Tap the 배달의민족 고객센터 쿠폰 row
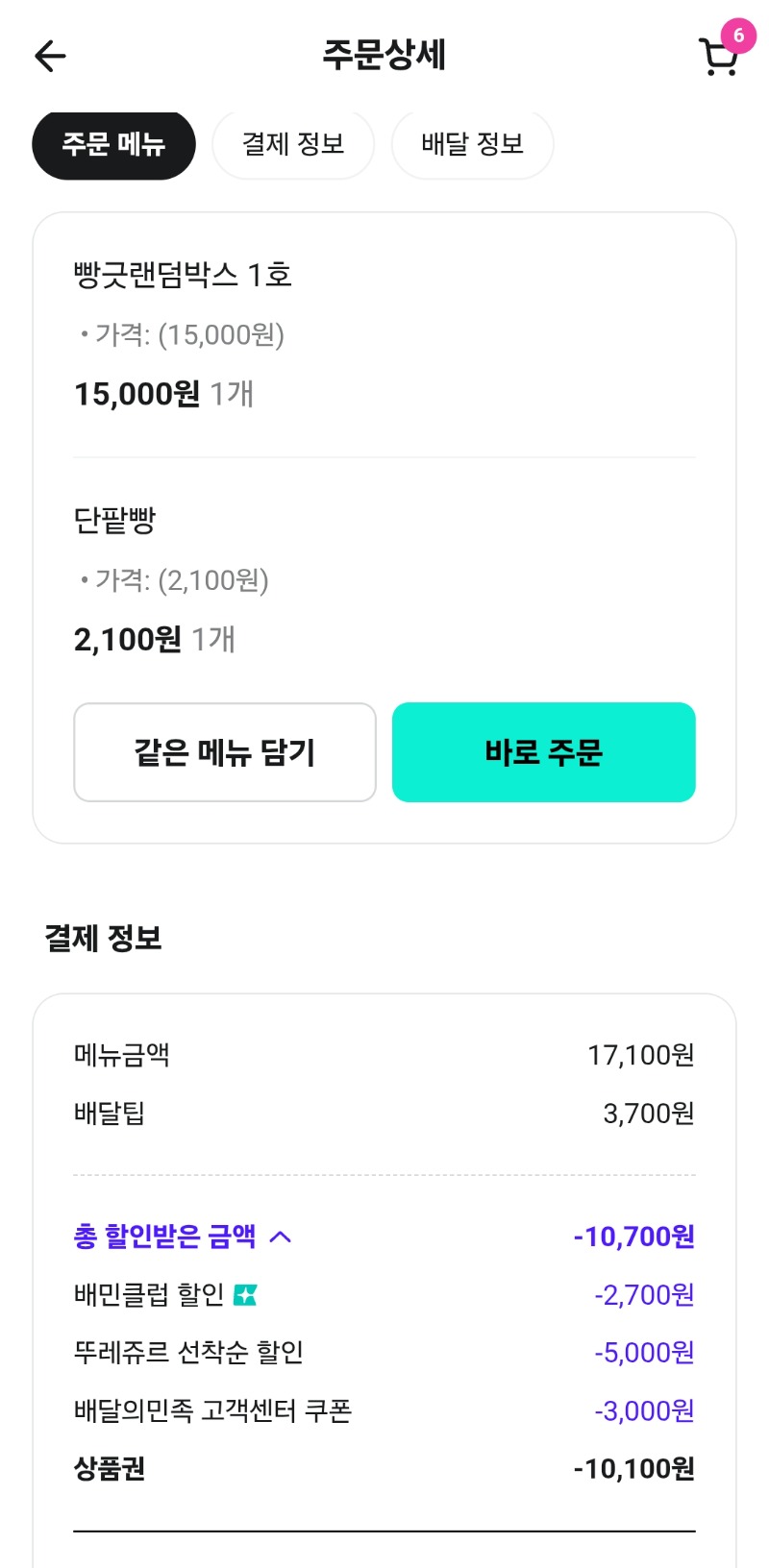Screen dimensions: 769x1568 tap(212, 1410)
